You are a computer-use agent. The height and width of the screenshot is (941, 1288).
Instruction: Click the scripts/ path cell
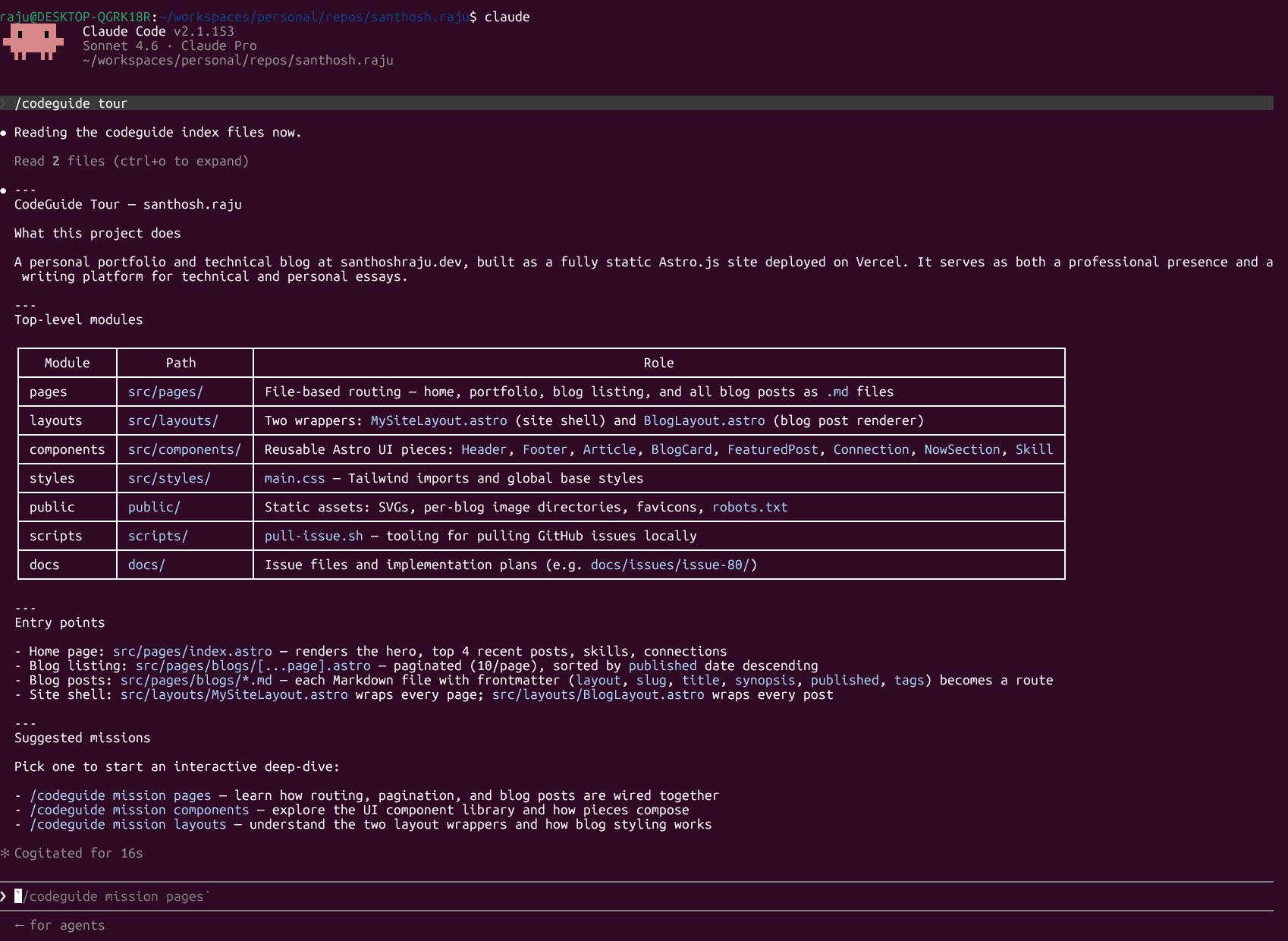click(158, 536)
